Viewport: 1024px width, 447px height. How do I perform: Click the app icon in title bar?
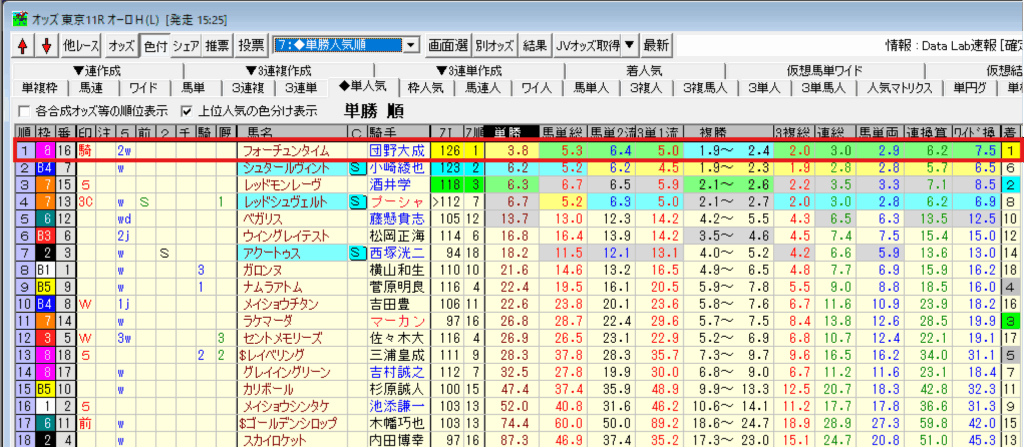pyautogui.click(x=11, y=11)
